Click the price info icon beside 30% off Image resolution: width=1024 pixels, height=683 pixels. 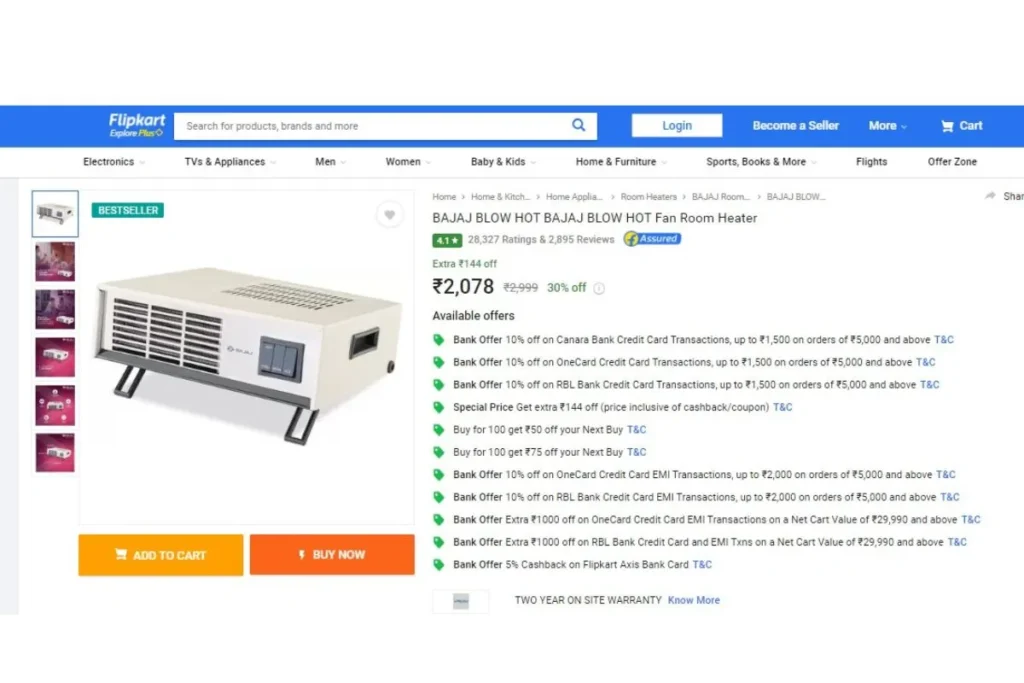tap(599, 288)
